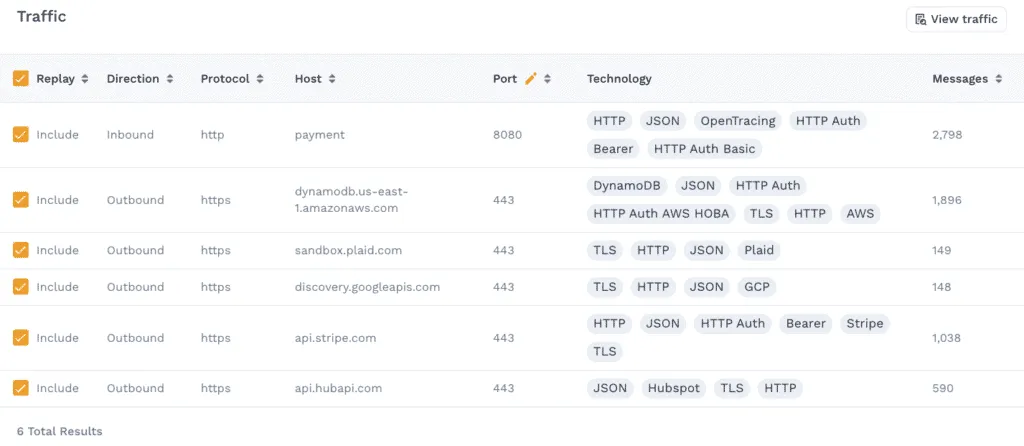
Task: Click the Messages column sort icon
Action: (999, 79)
